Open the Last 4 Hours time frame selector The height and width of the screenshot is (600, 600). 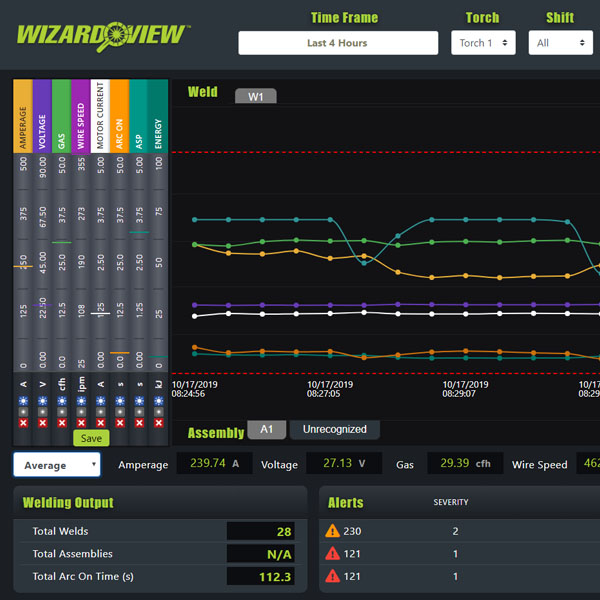[x=338, y=43]
